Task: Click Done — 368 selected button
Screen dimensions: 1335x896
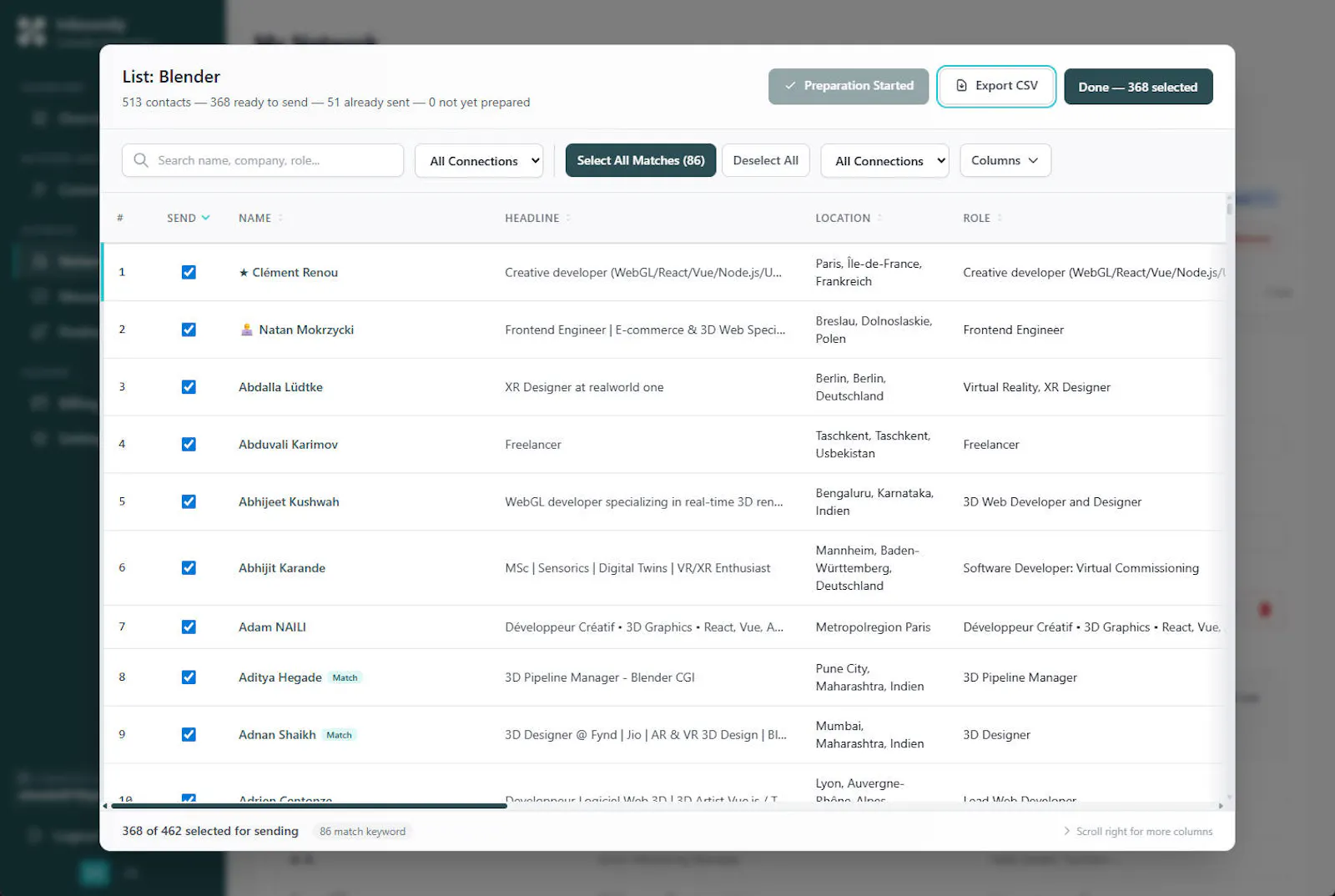Action: coord(1138,87)
